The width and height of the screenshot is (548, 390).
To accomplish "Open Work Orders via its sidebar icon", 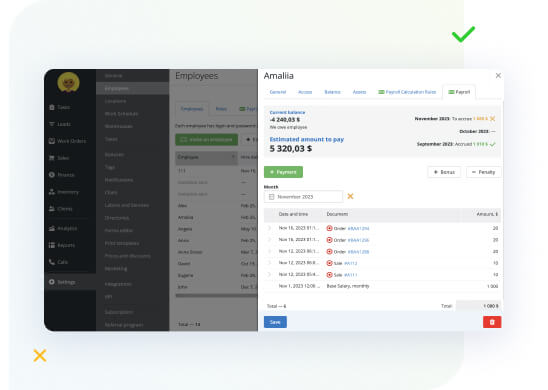I will click(52, 141).
